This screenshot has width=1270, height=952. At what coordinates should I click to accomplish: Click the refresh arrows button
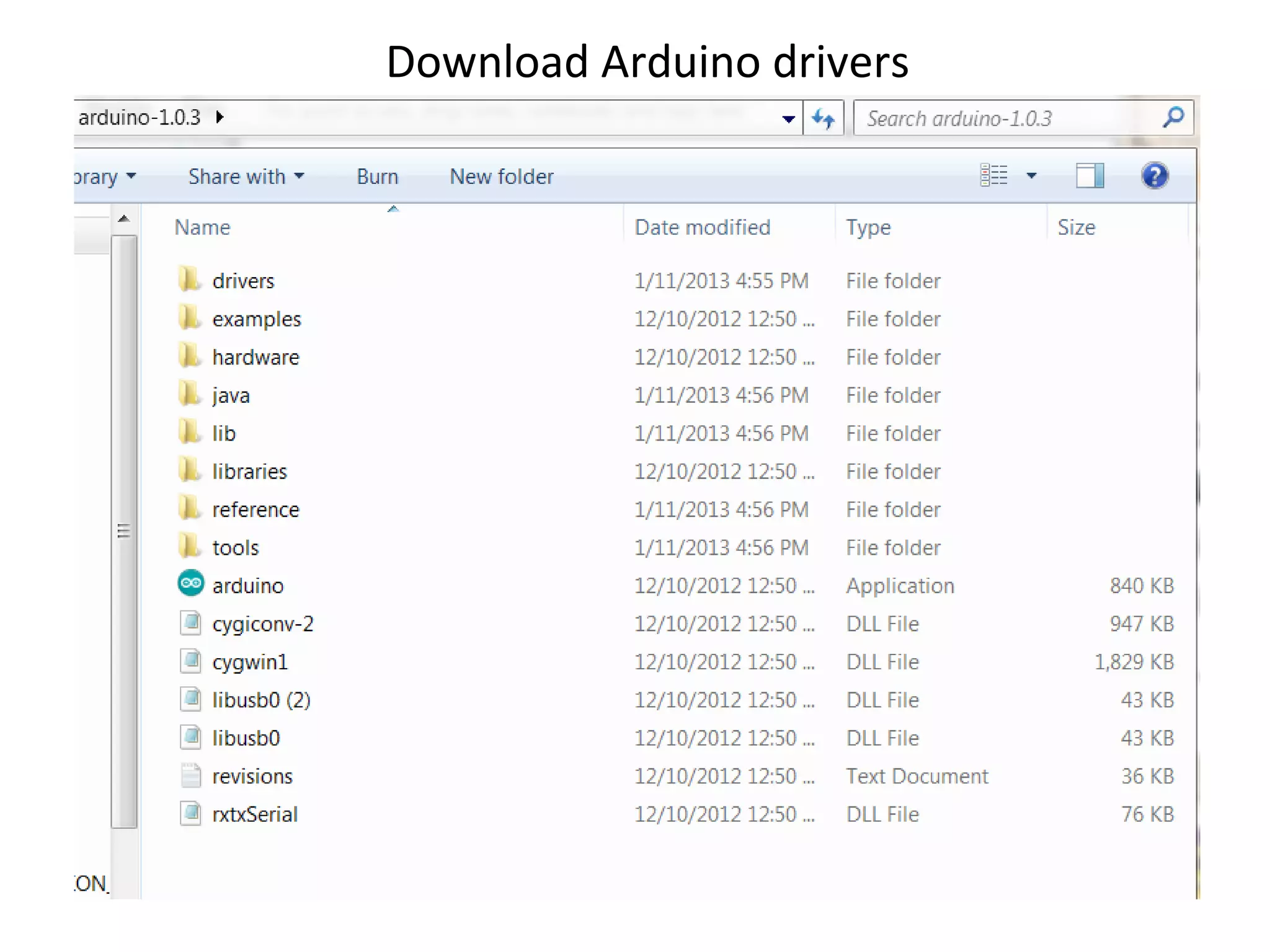click(x=823, y=118)
